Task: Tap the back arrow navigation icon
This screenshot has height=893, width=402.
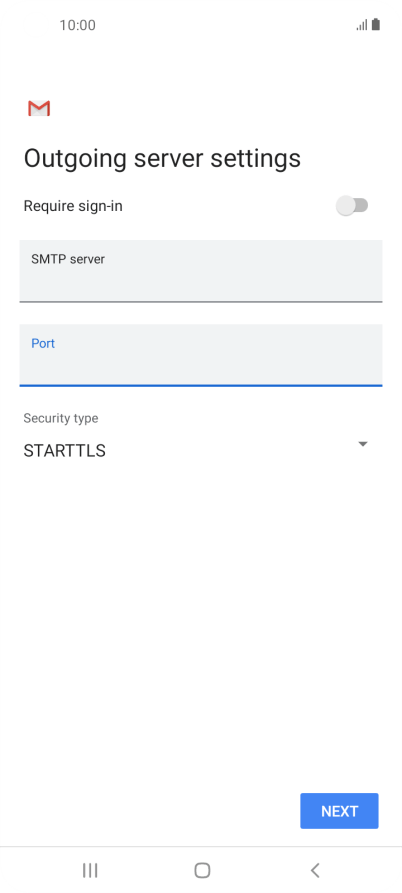Action: pyautogui.click(x=315, y=870)
